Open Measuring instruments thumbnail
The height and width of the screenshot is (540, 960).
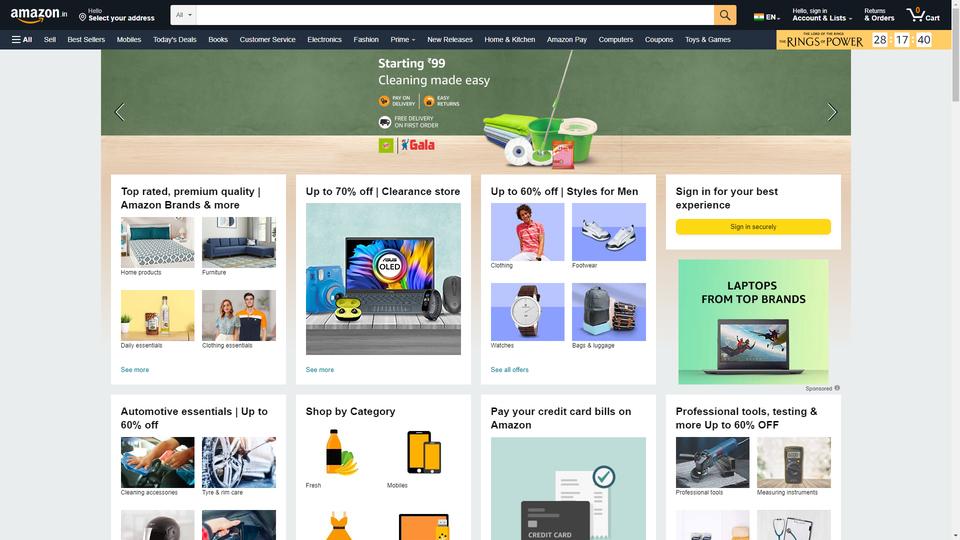793,462
